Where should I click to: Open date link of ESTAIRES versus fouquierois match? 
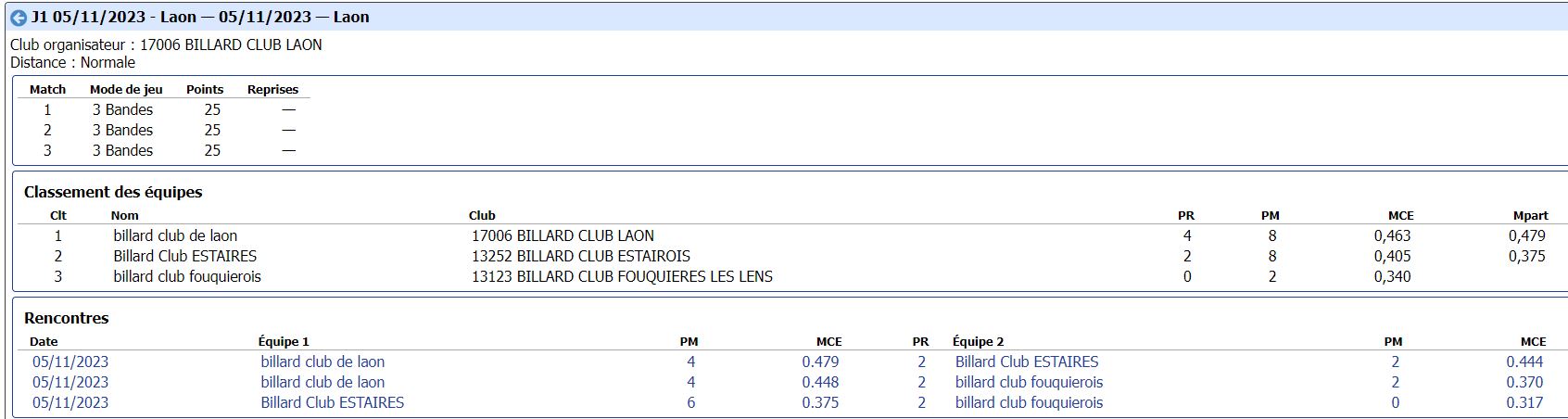tap(70, 403)
